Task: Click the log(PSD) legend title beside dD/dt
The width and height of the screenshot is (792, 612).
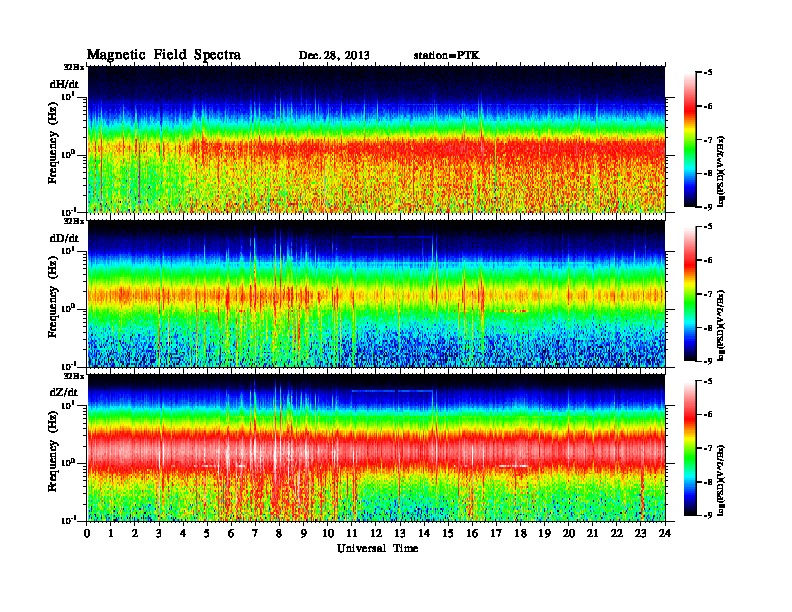Action: pos(721,325)
